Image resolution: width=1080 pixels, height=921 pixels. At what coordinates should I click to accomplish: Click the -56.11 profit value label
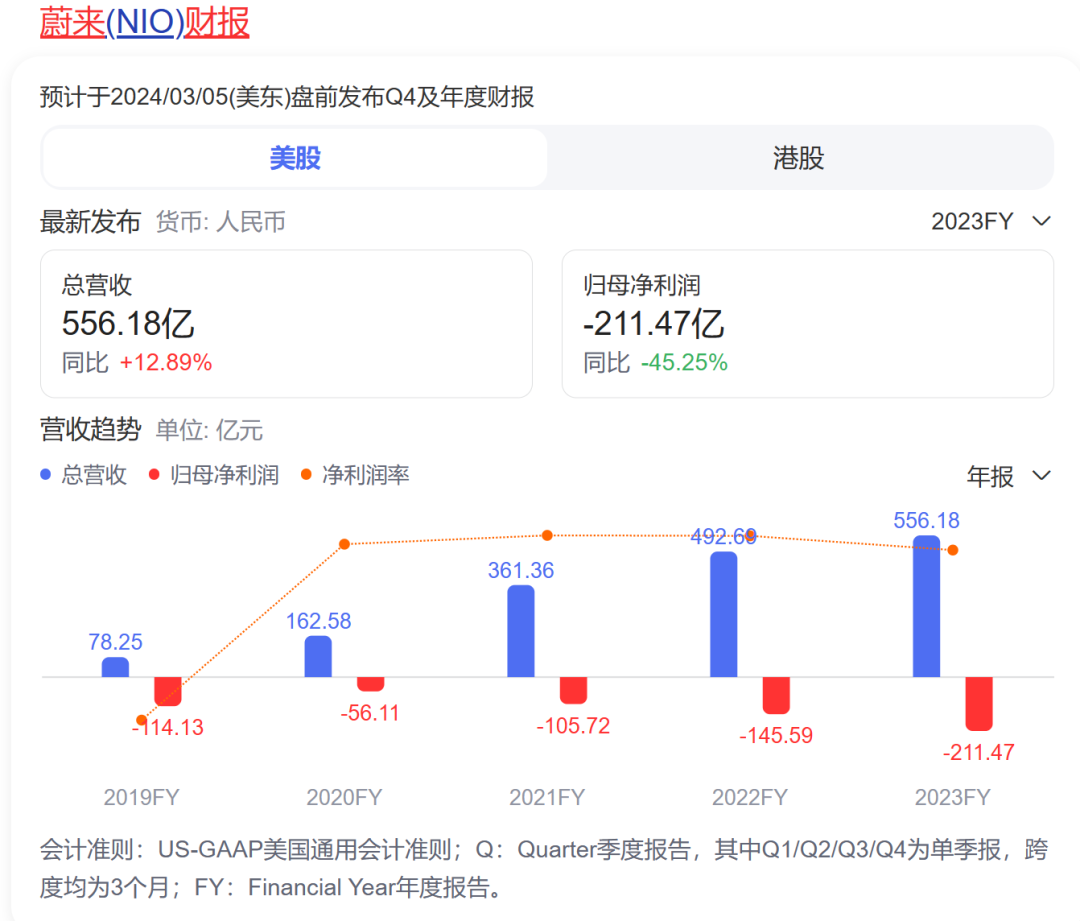[371, 713]
